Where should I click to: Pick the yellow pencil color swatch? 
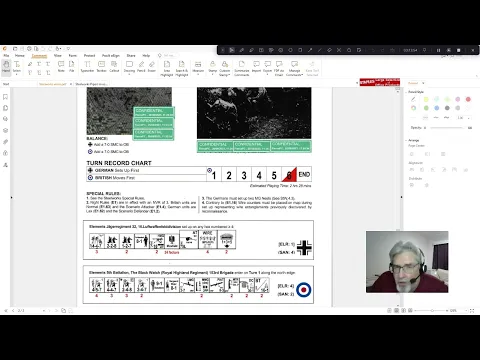(x=426, y=99)
